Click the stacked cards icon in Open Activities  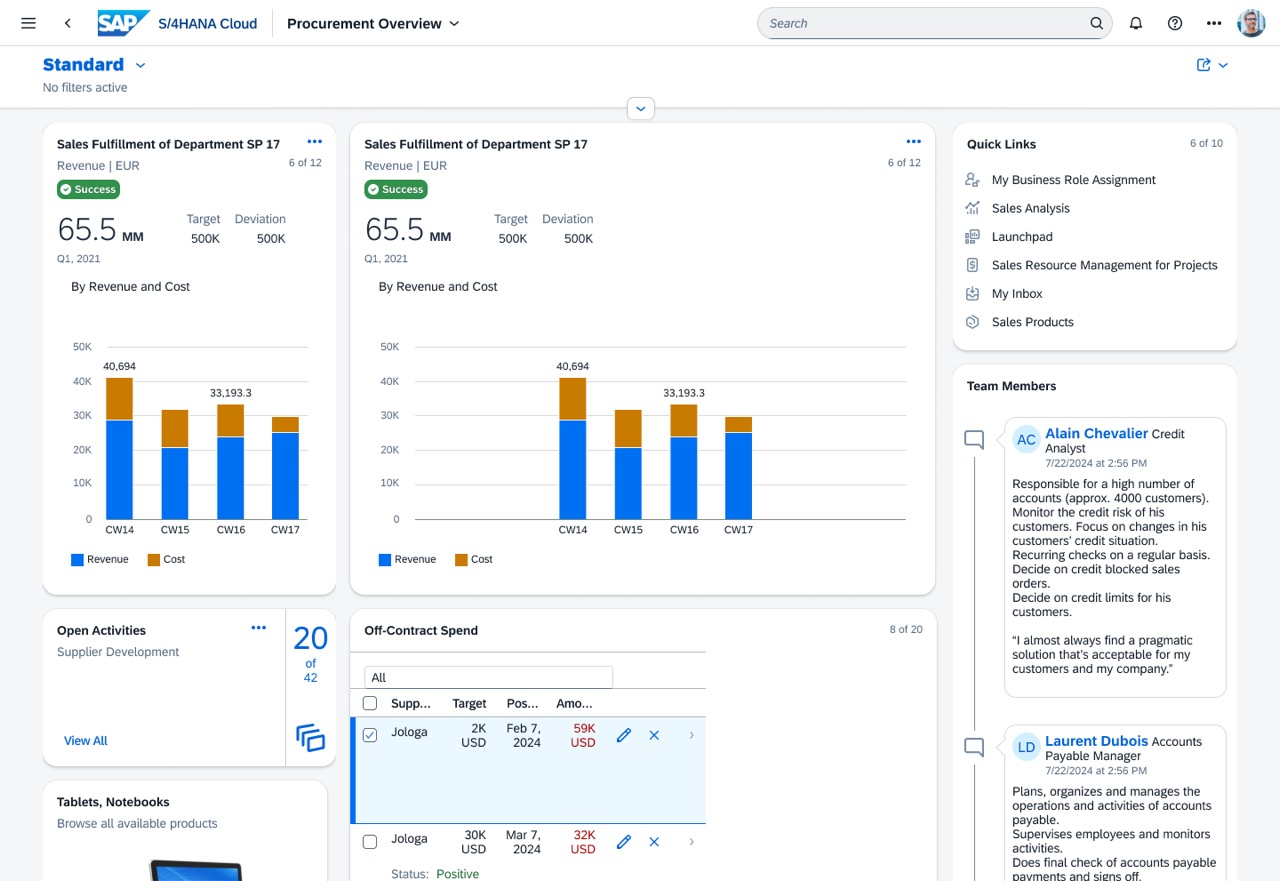(311, 738)
